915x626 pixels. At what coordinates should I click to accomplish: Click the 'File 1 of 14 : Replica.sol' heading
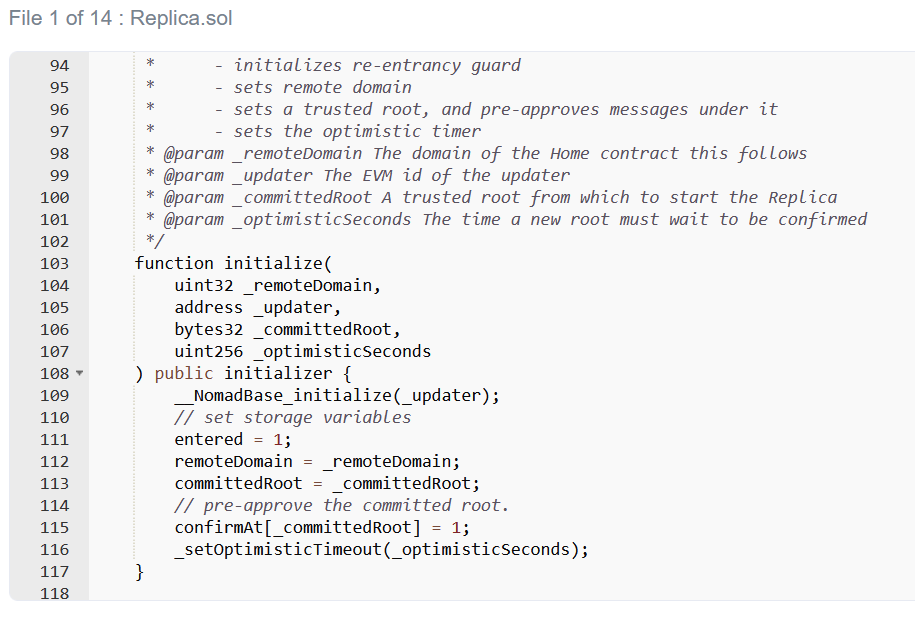[x=120, y=18]
